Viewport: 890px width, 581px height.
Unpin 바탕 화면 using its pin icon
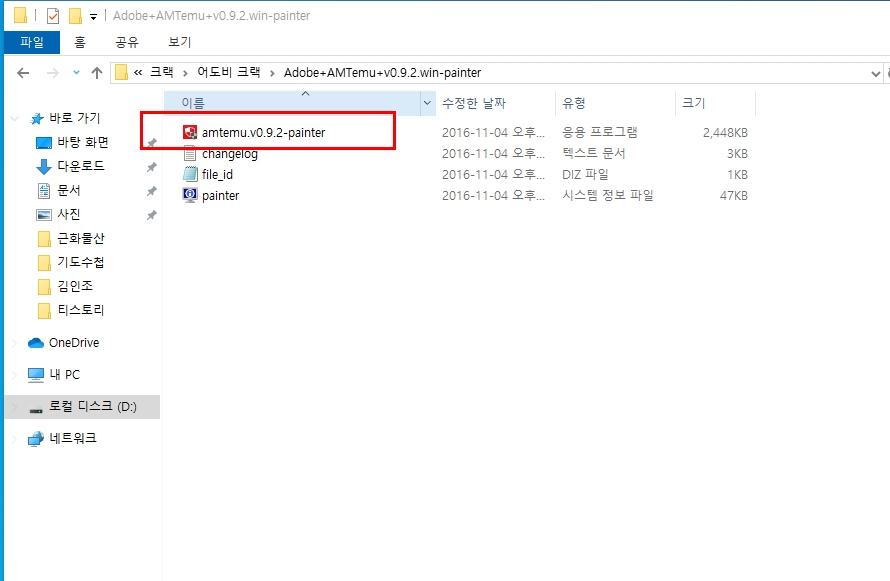coord(152,142)
